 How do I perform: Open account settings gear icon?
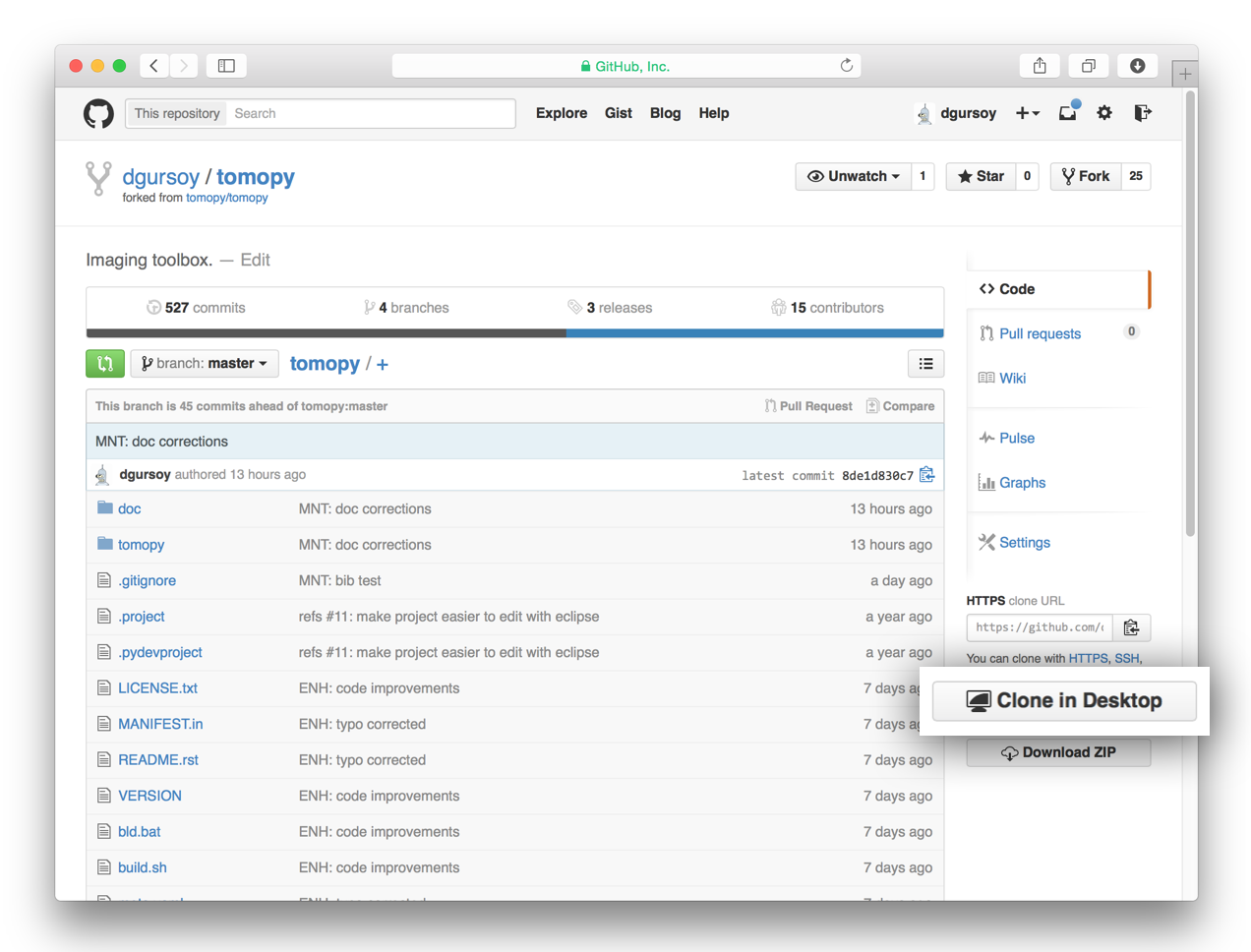point(1104,113)
